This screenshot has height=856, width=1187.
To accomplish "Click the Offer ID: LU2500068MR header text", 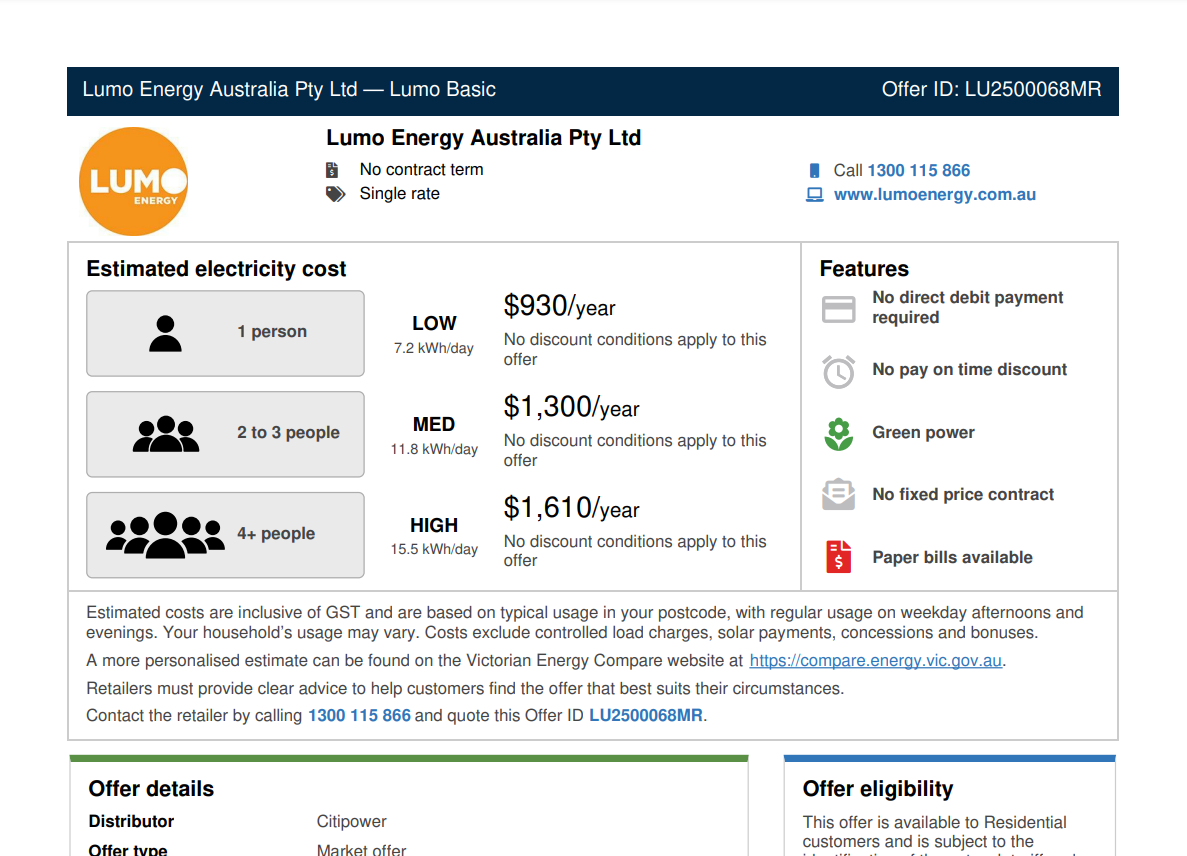I will (x=991, y=89).
